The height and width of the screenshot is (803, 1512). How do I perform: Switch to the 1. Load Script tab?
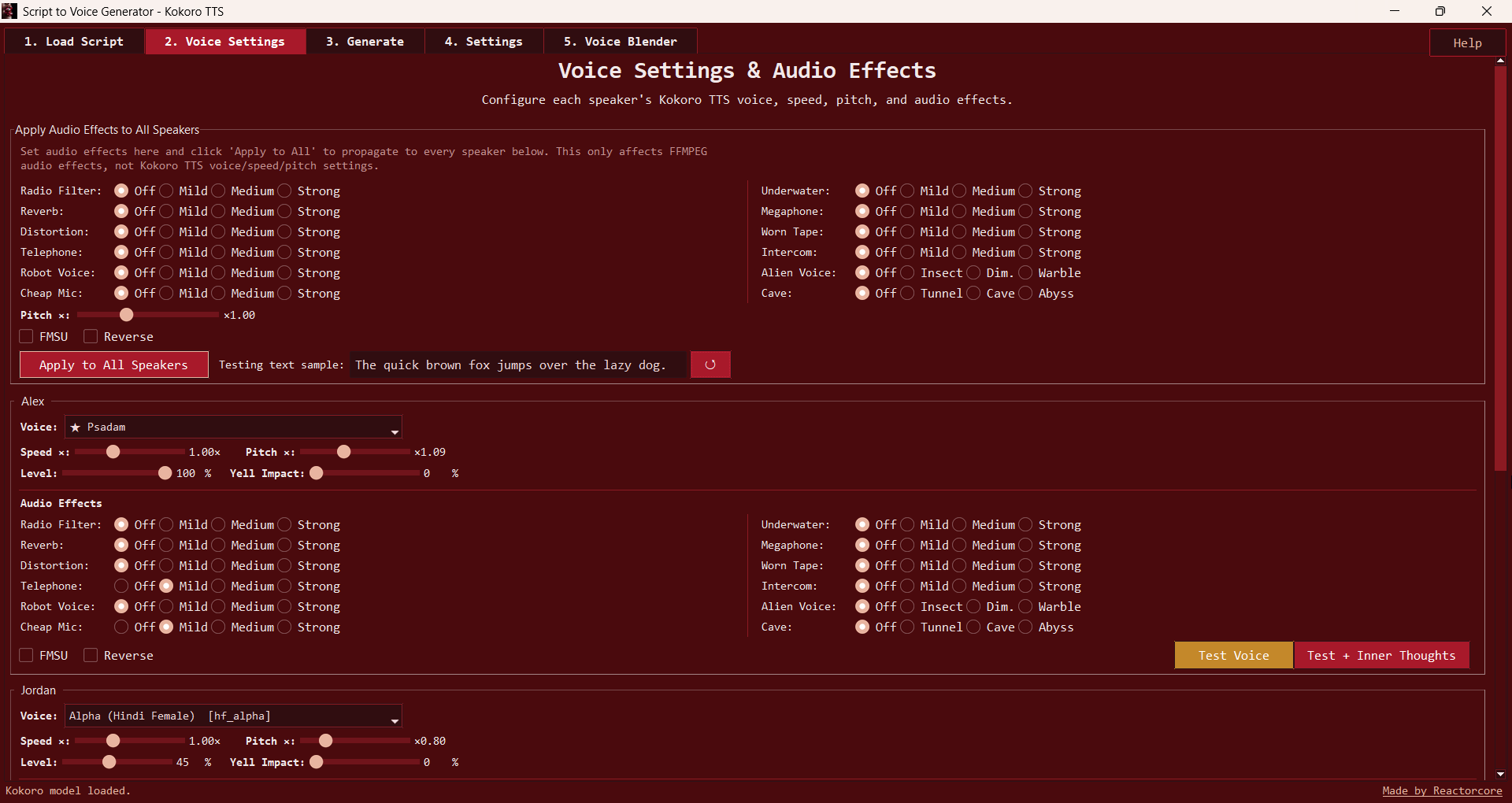(74, 41)
